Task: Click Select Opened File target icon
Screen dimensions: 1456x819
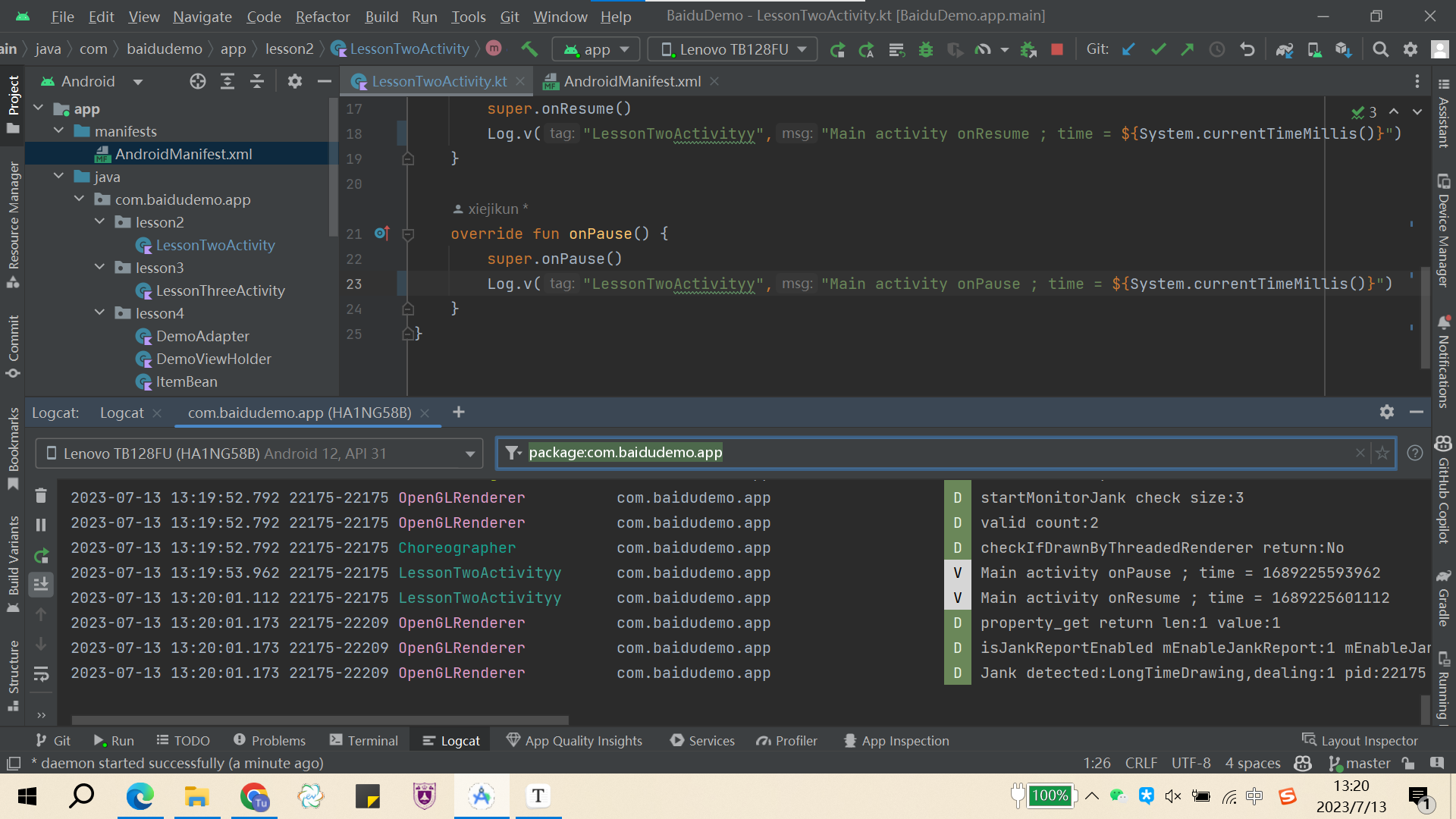Action: point(197,81)
